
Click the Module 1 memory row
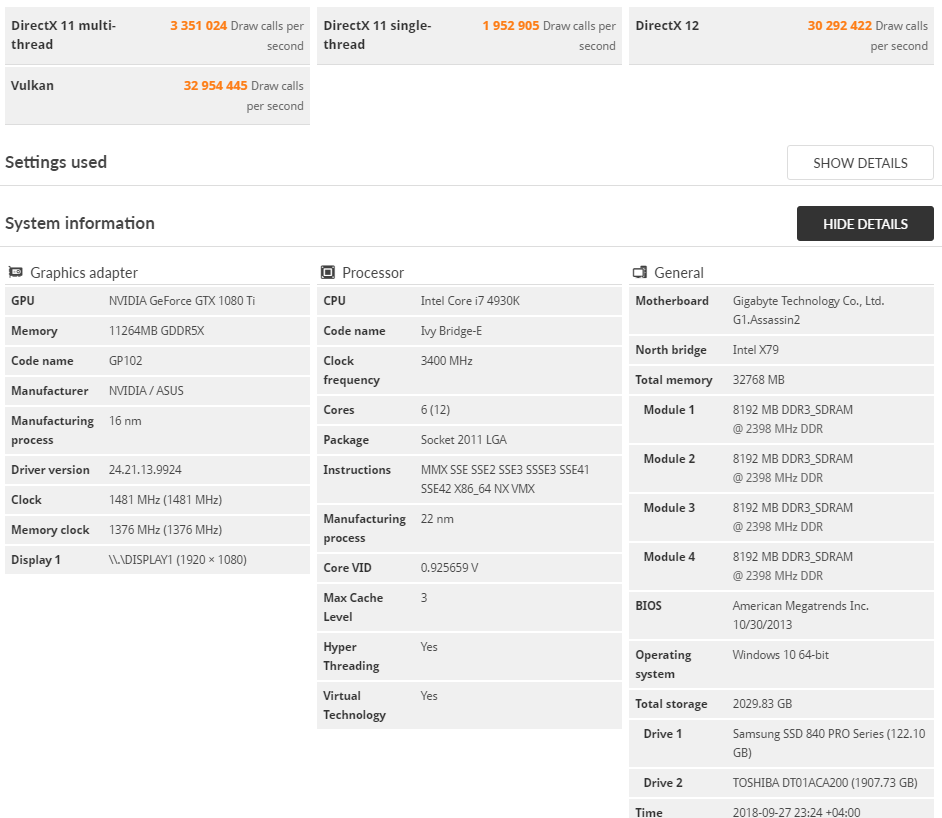coord(781,419)
